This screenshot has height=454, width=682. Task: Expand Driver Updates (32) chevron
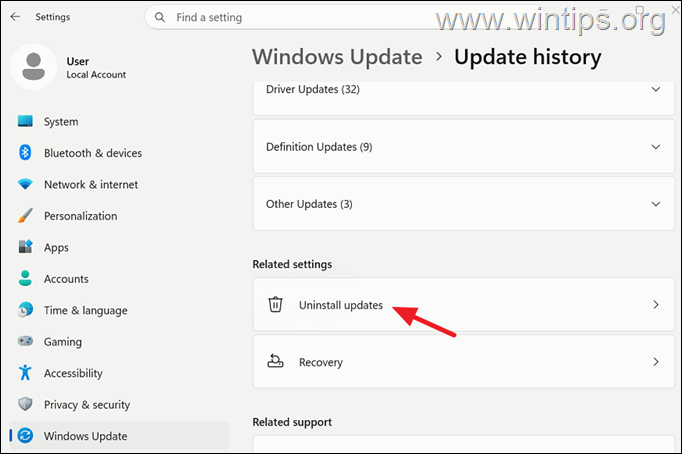[656, 89]
